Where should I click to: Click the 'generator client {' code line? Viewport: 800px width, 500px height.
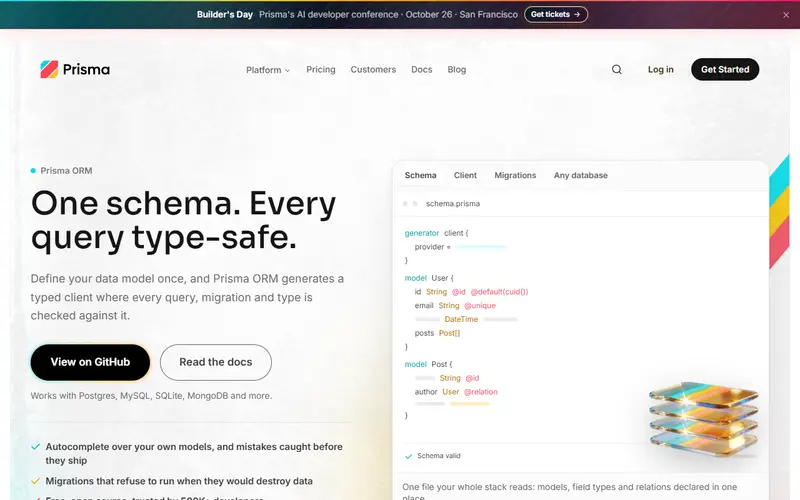(436, 233)
